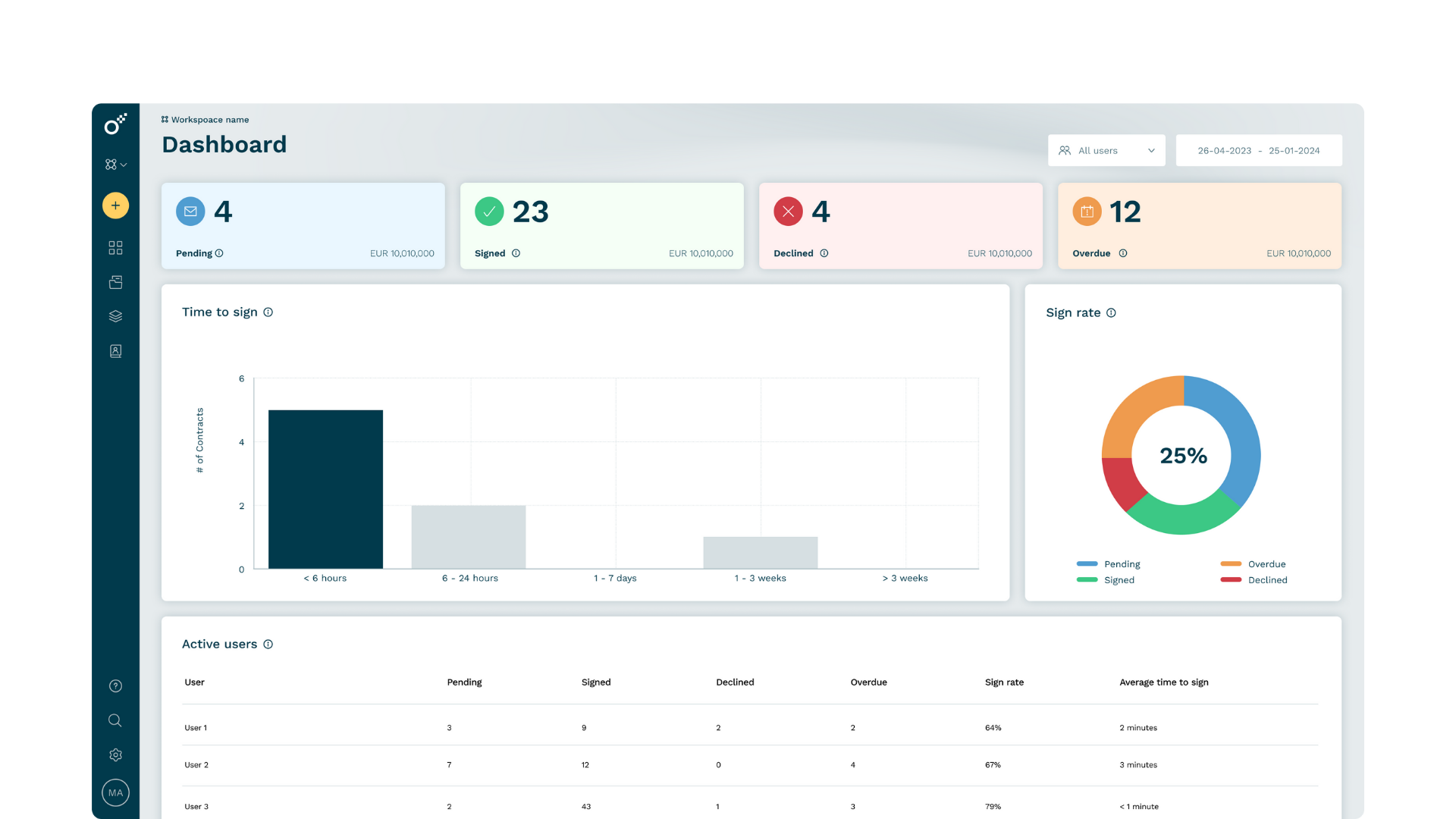Click the Signed summary card

click(601, 226)
